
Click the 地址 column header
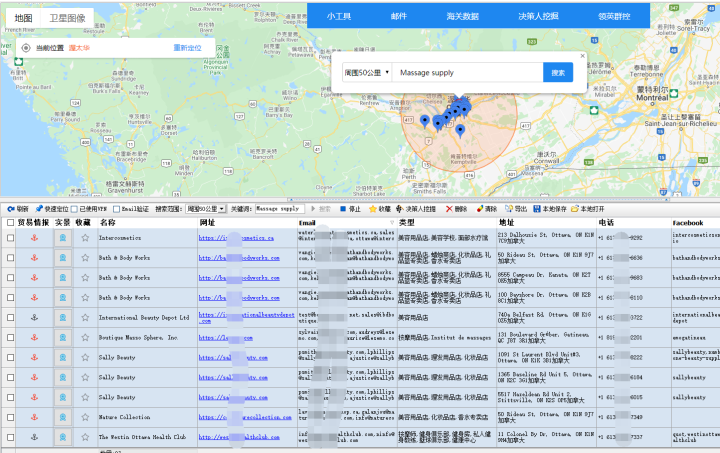(x=547, y=223)
